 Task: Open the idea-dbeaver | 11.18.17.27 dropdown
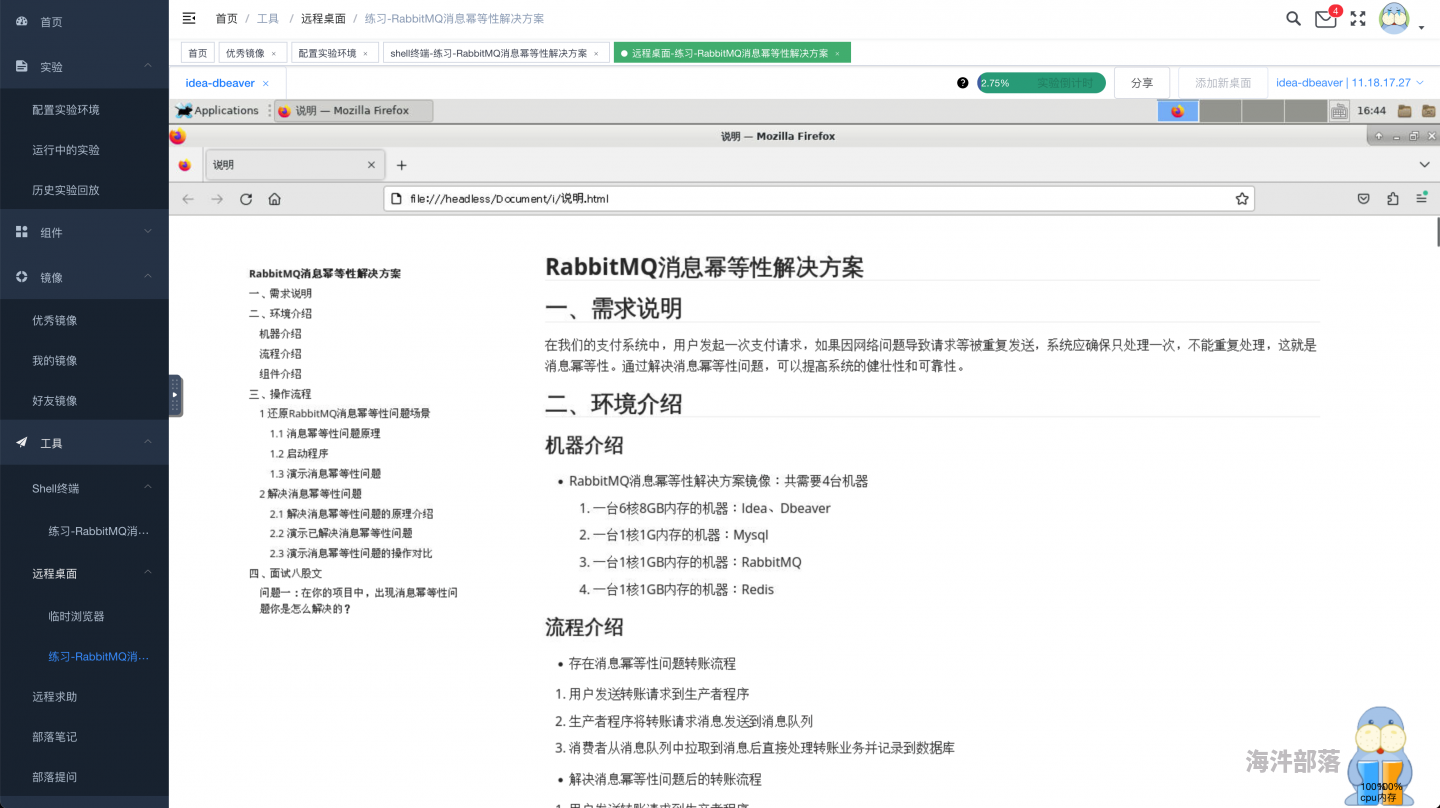tap(1350, 83)
